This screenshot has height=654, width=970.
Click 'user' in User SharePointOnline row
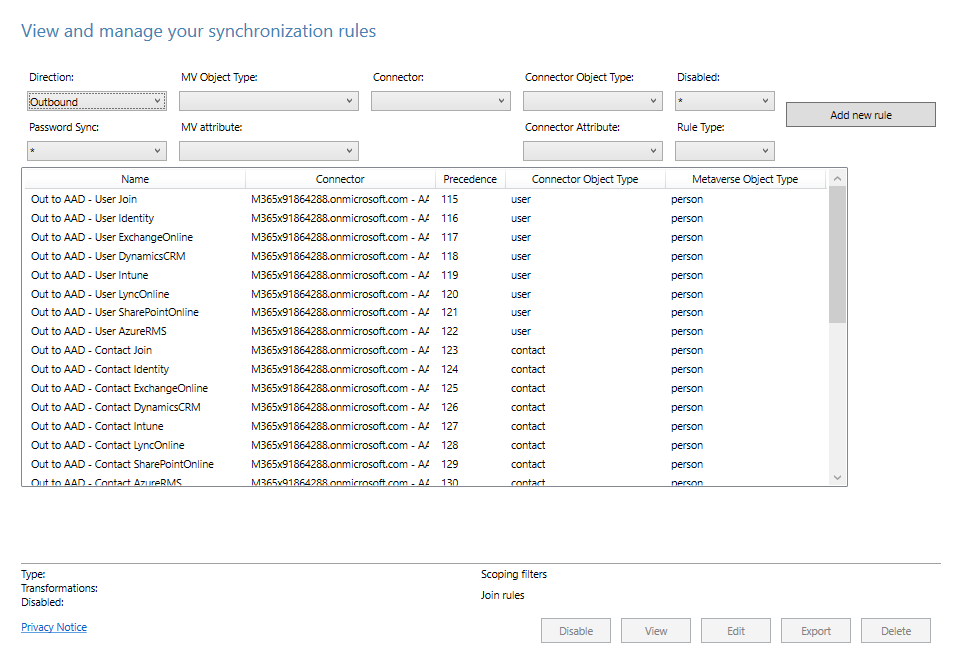tap(521, 312)
